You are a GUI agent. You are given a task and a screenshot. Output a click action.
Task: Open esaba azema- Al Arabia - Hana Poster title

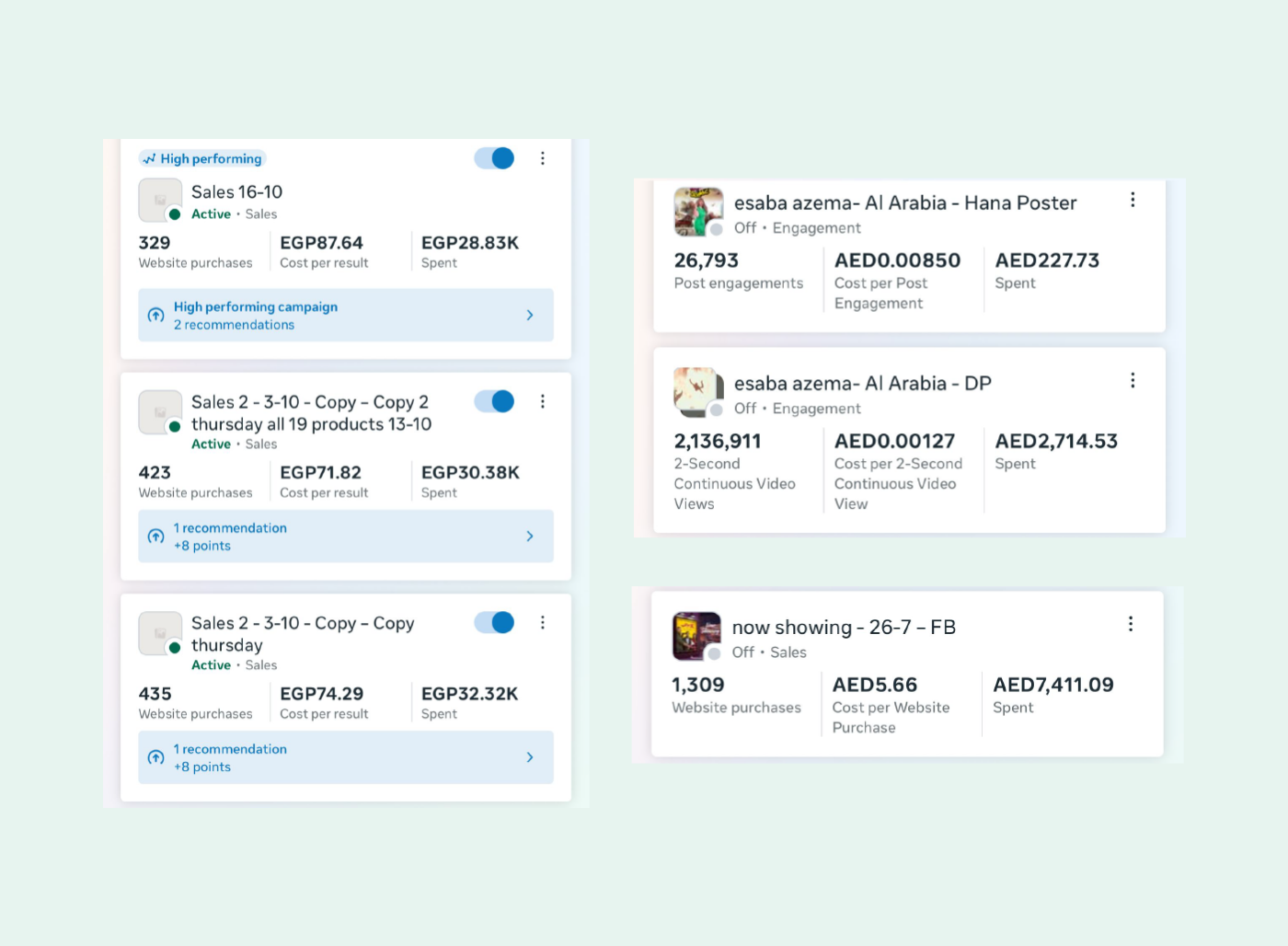point(904,203)
